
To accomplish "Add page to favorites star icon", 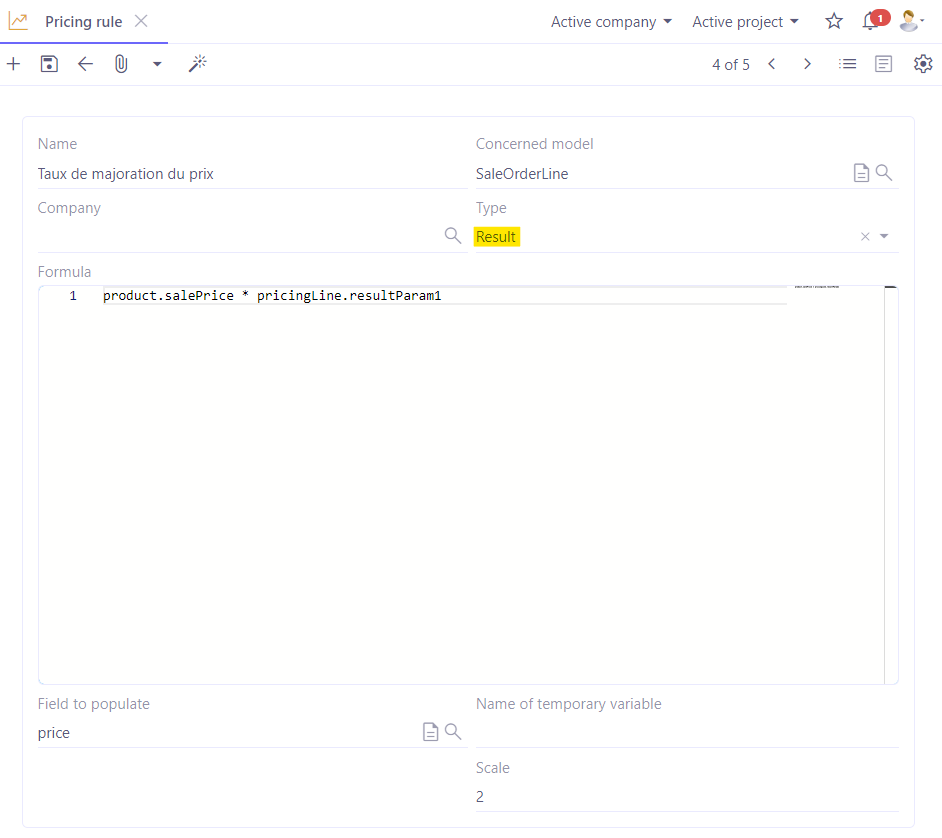I will point(834,22).
